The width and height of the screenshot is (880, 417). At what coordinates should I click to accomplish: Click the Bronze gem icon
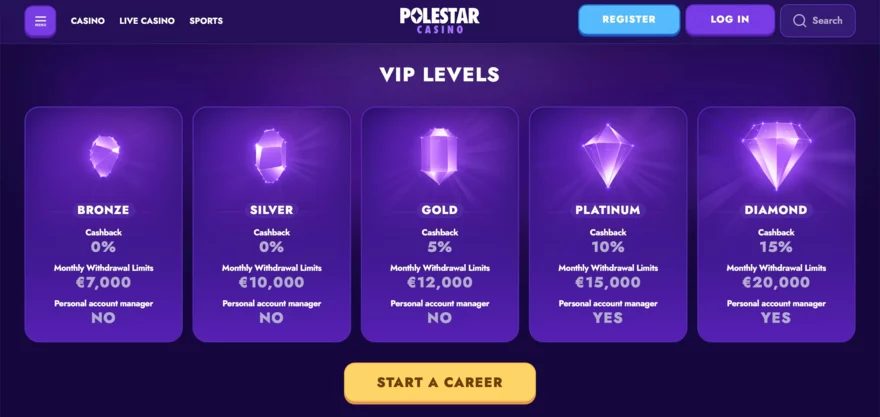[104, 156]
